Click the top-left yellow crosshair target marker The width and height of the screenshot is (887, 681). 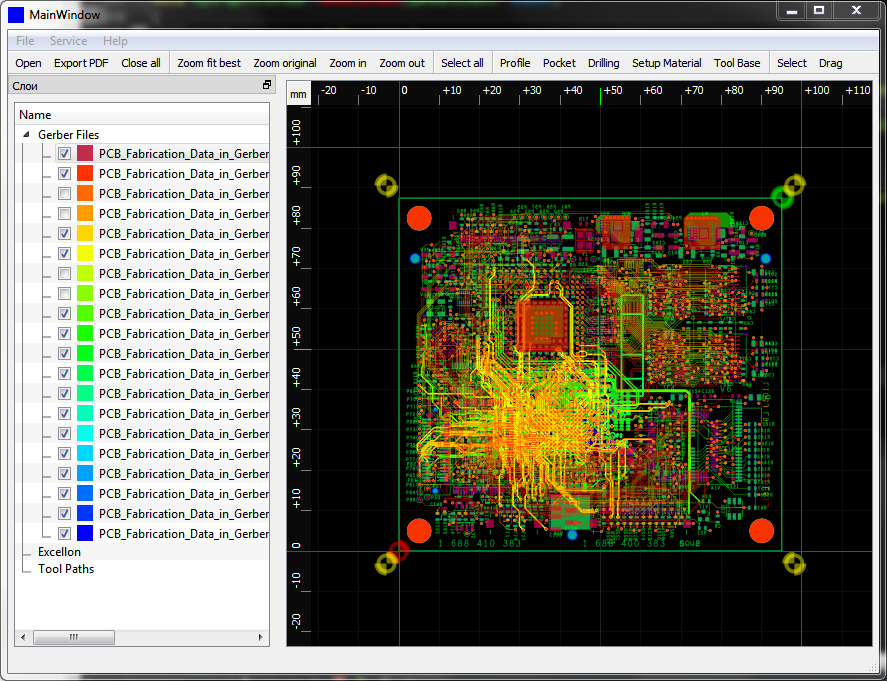pyautogui.click(x=386, y=185)
